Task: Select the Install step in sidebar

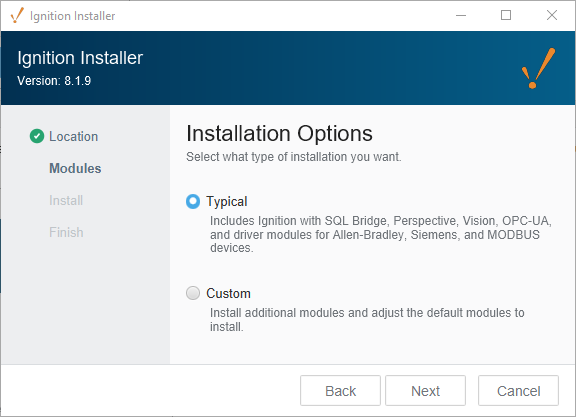Action: point(66,200)
